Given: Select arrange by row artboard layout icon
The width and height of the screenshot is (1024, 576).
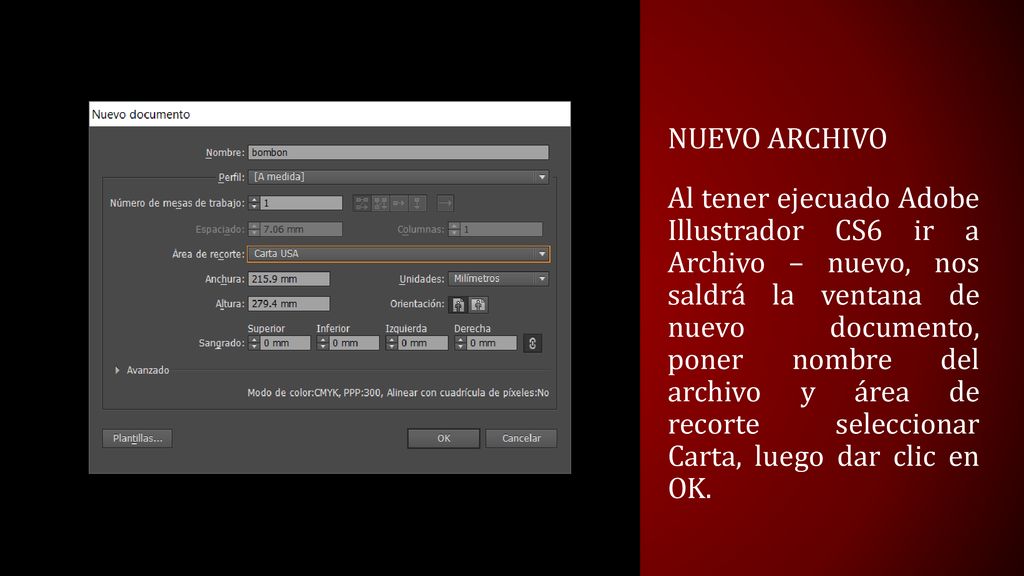Looking at the screenshot, I should tap(399, 203).
